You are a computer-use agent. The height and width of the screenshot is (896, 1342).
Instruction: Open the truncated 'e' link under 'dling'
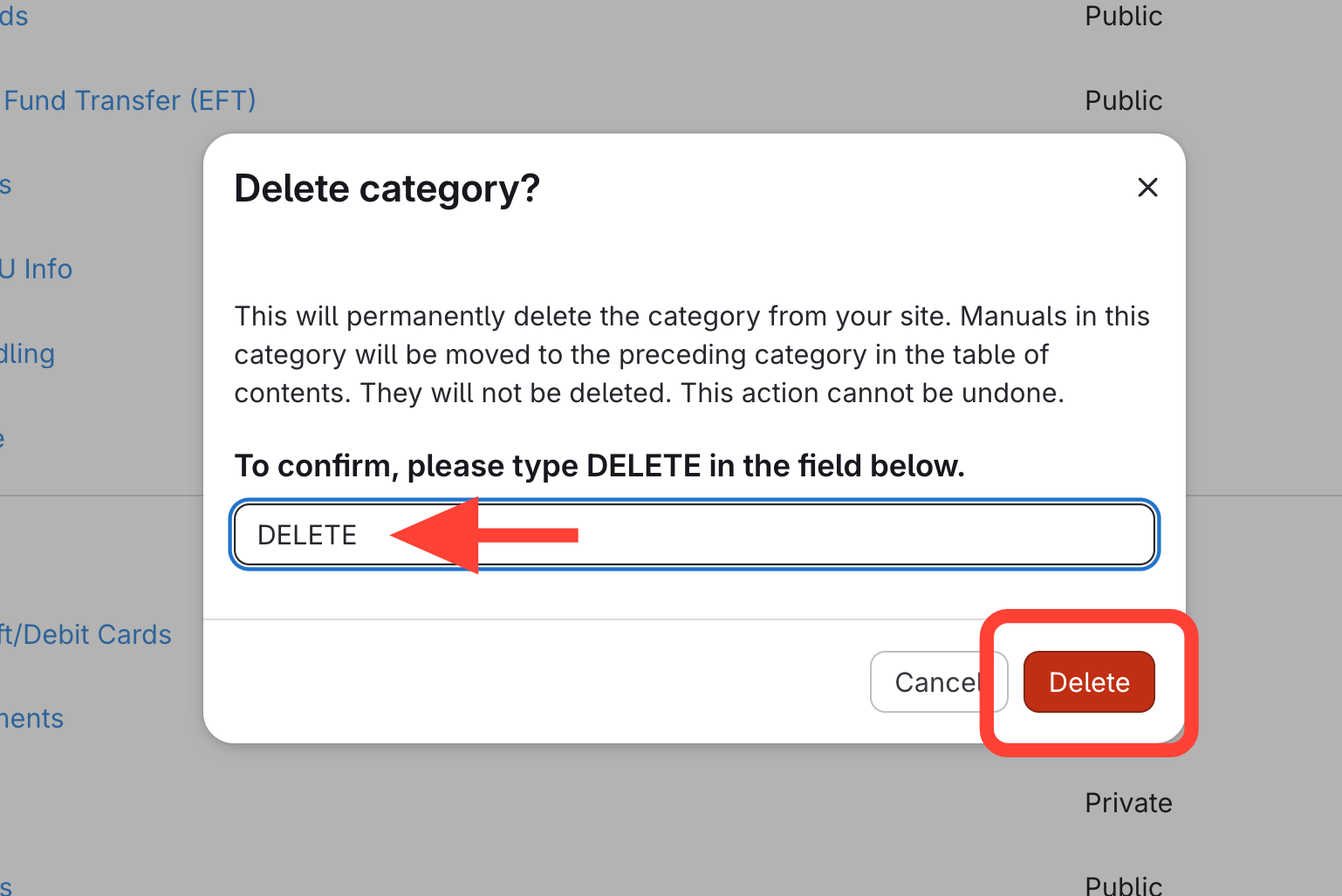3,438
